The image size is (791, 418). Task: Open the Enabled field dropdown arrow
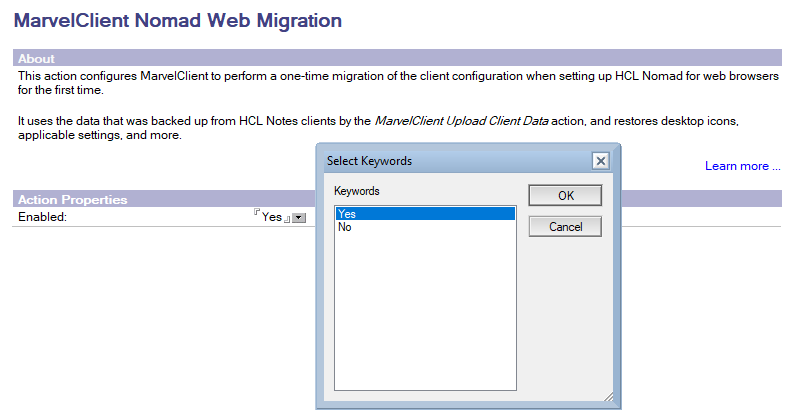tap(299, 218)
